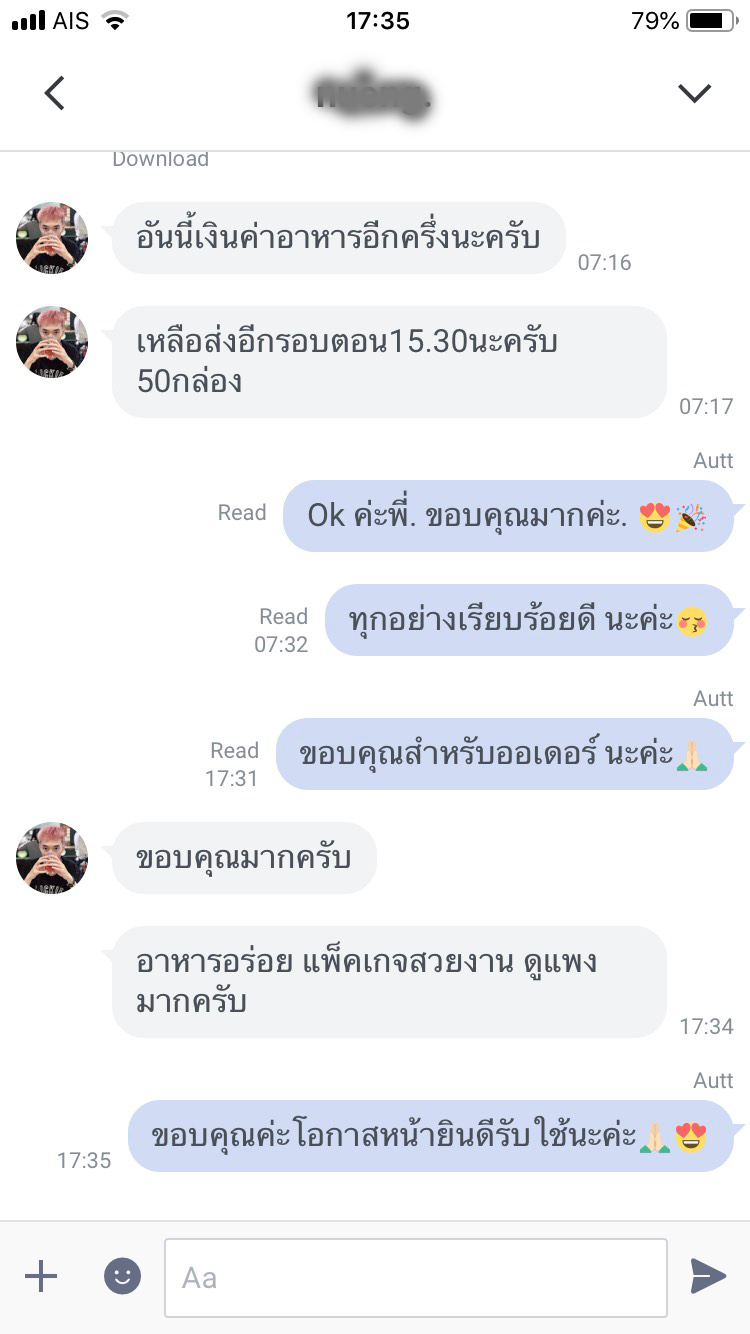Expand the chat options chevron at top right
750x1334 pixels.
coord(694,93)
